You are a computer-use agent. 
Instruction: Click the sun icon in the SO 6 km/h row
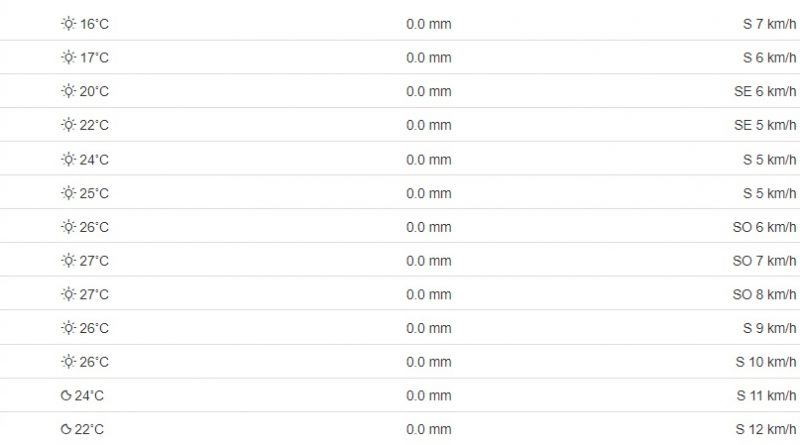point(68,227)
